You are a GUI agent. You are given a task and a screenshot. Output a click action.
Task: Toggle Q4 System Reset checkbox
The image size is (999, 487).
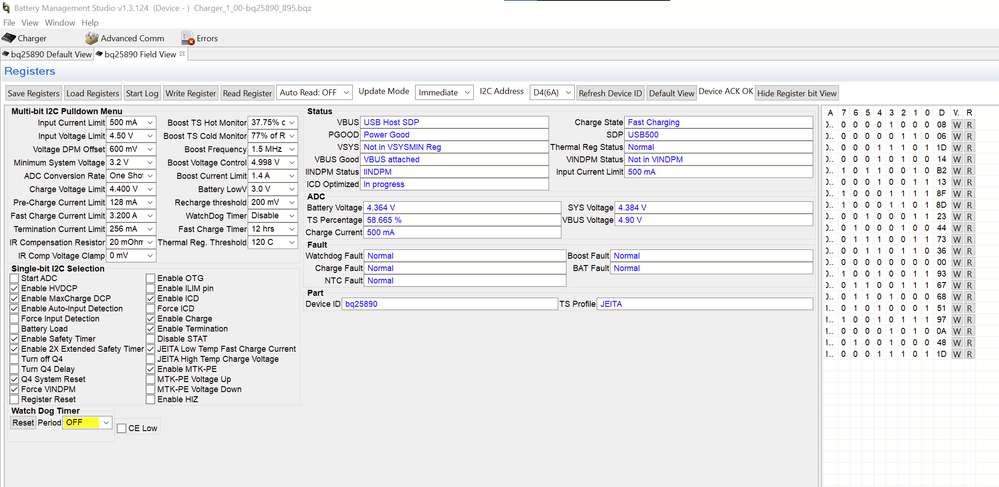[15, 379]
